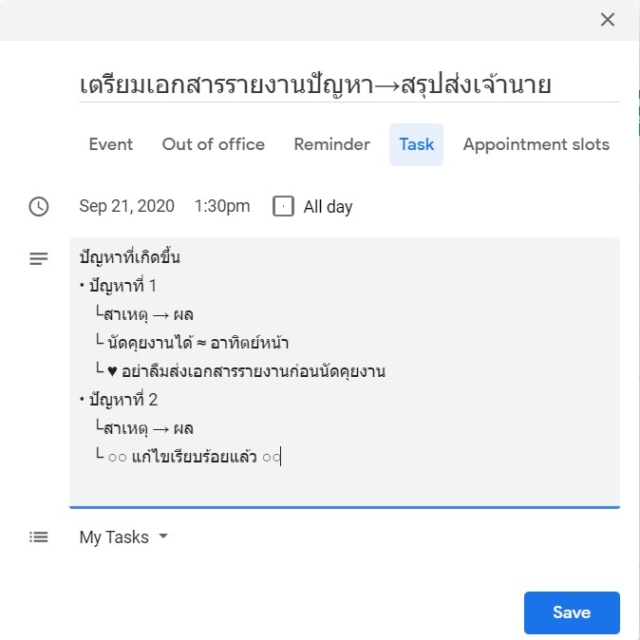This screenshot has height=640, width=640.
Task: Switch to the Out of office tab
Action: [x=213, y=144]
